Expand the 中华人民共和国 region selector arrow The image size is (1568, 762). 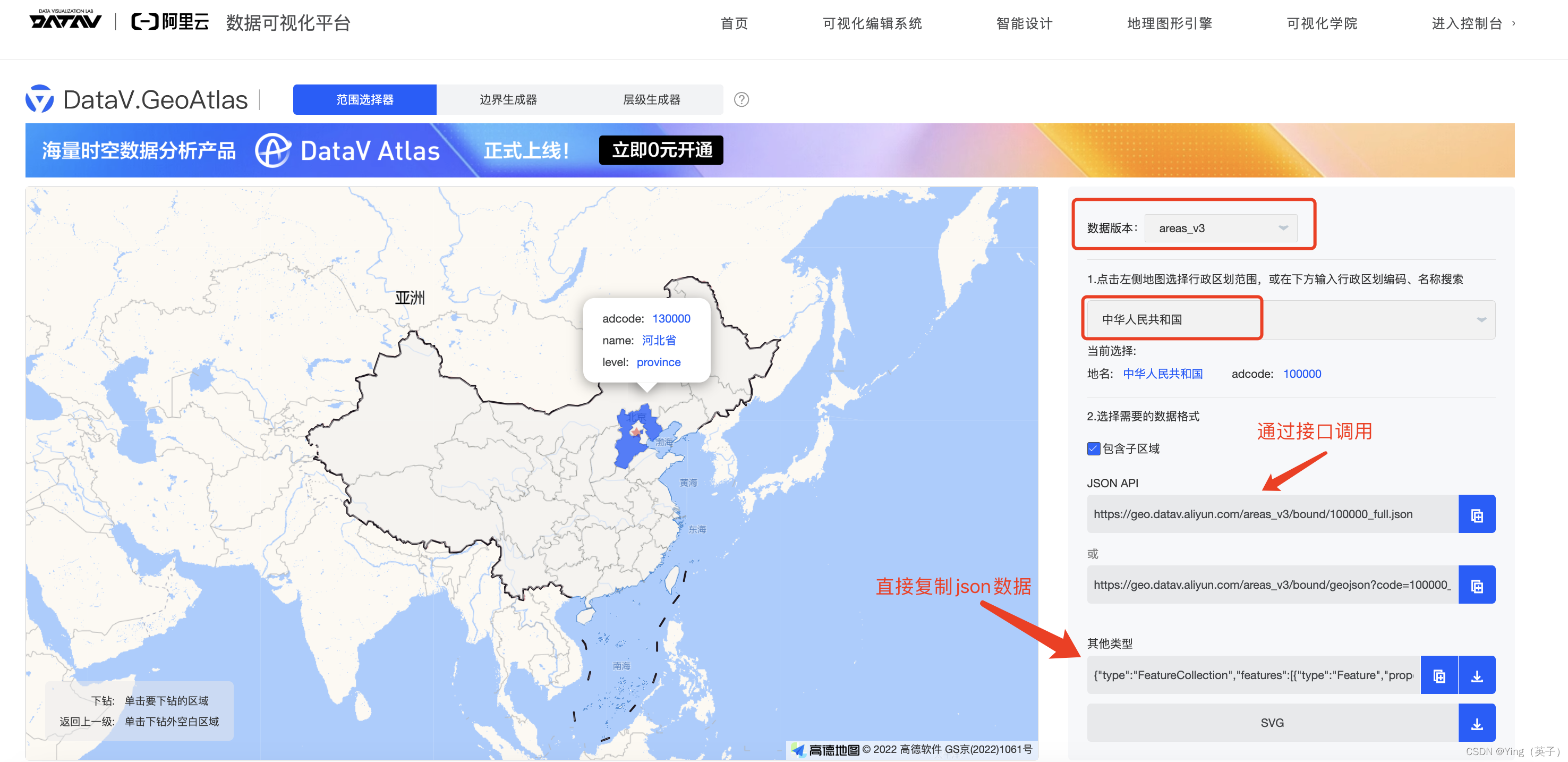coord(1481,320)
